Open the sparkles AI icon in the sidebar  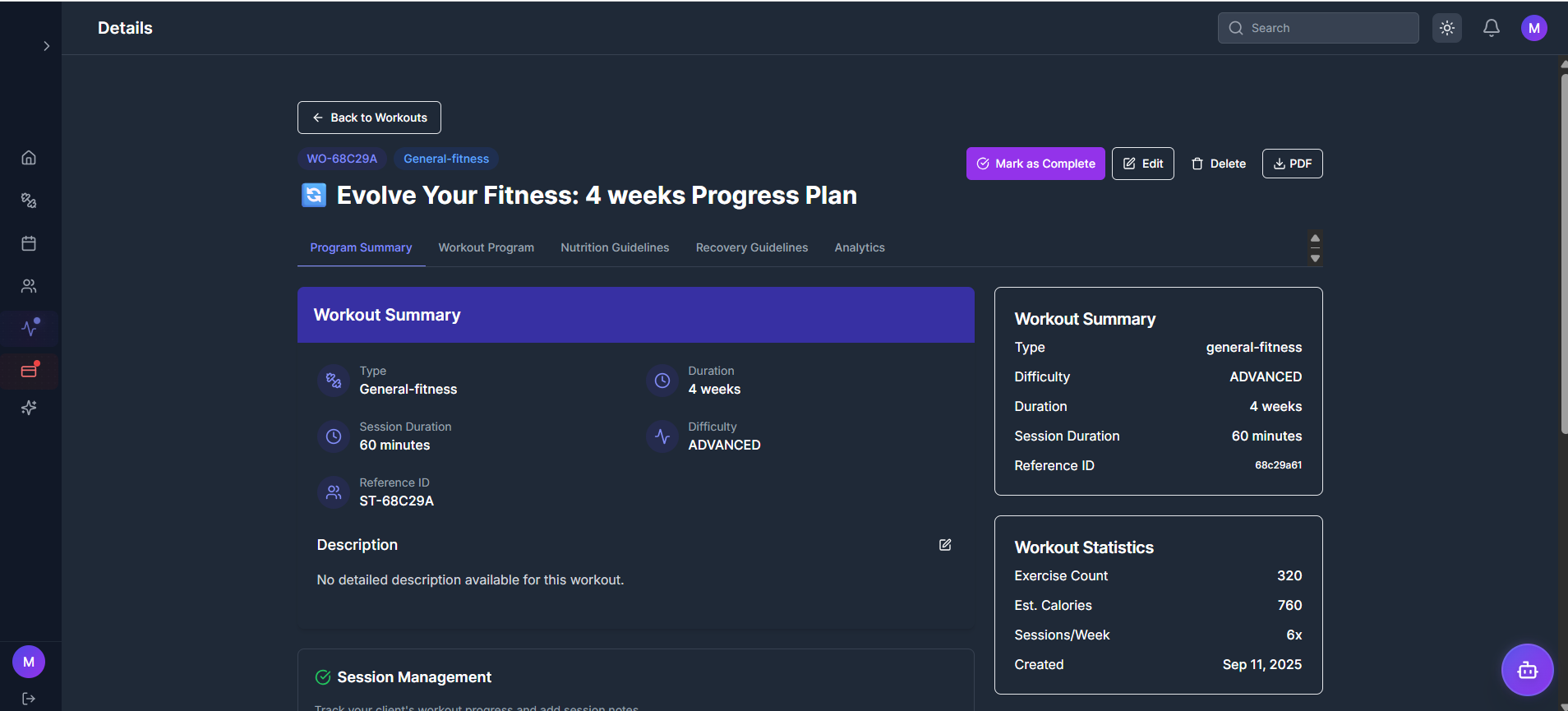pos(29,408)
